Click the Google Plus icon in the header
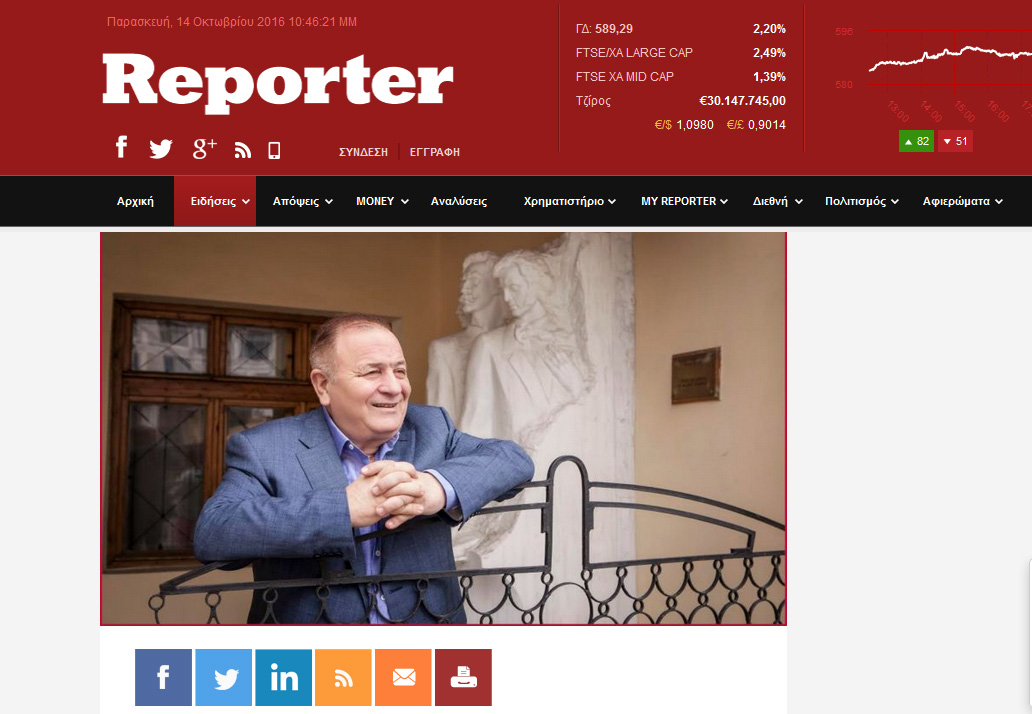 click(x=205, y=149)
